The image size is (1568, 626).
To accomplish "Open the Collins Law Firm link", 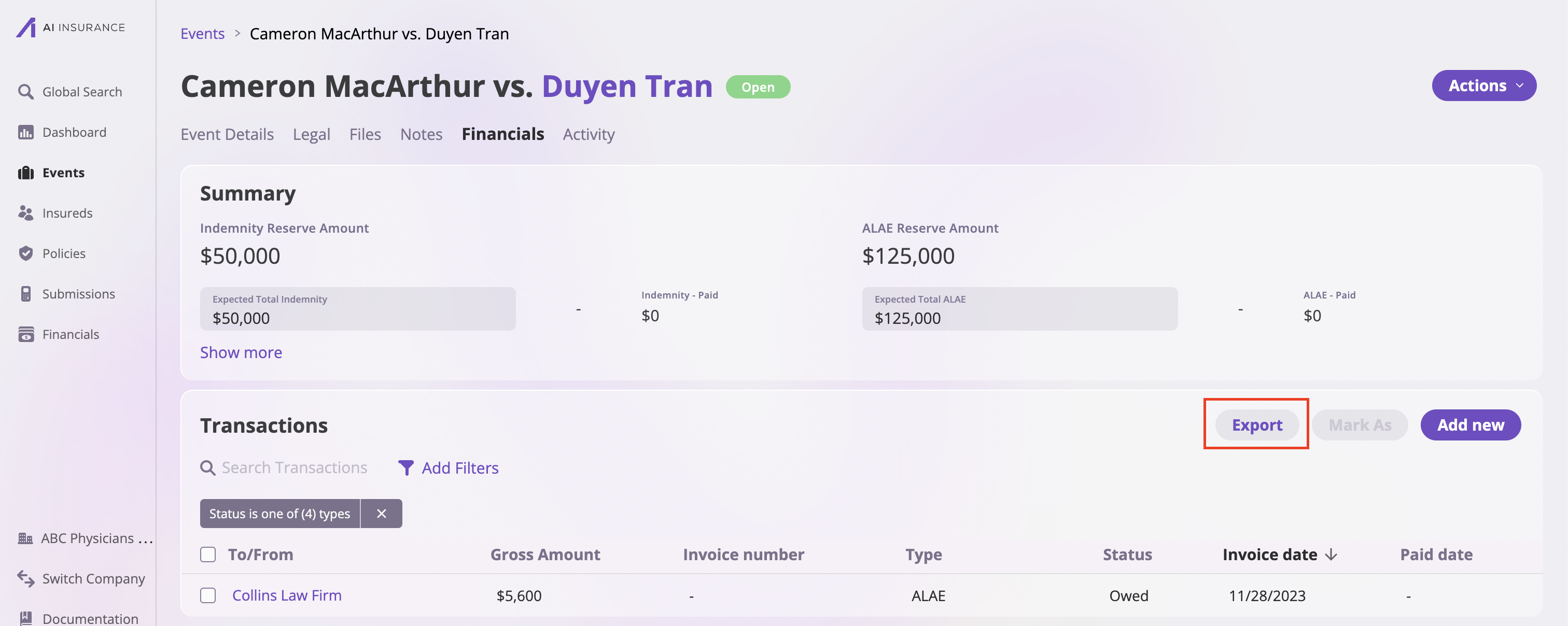I will [x=287, y=595].
